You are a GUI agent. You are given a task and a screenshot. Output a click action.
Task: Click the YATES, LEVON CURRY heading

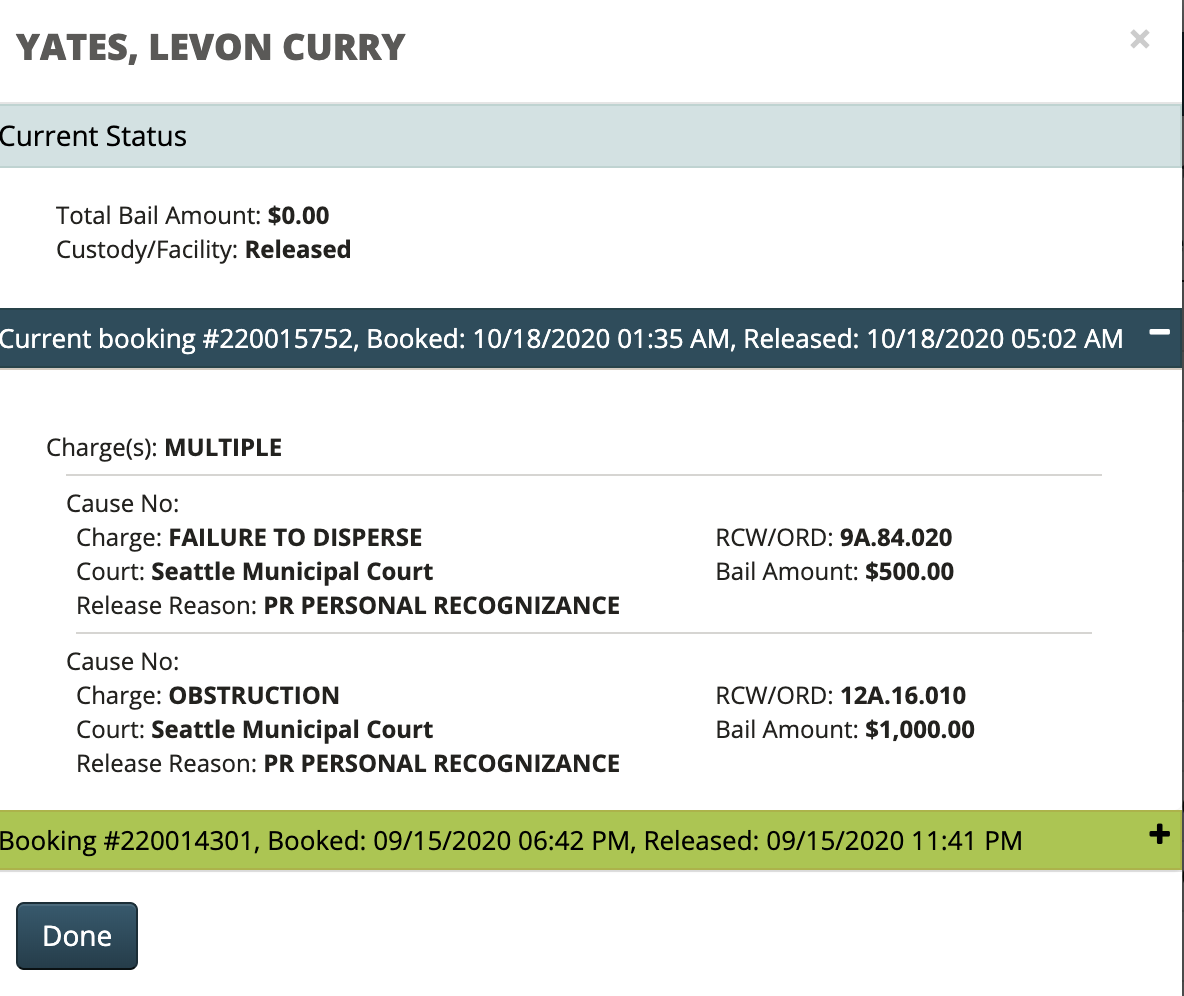coord(210,47)
